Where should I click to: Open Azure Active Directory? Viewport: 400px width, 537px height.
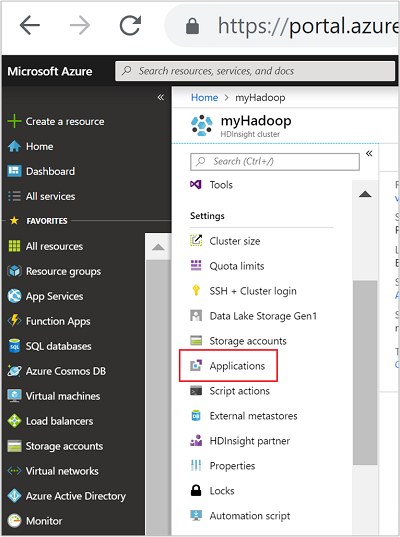76,496
